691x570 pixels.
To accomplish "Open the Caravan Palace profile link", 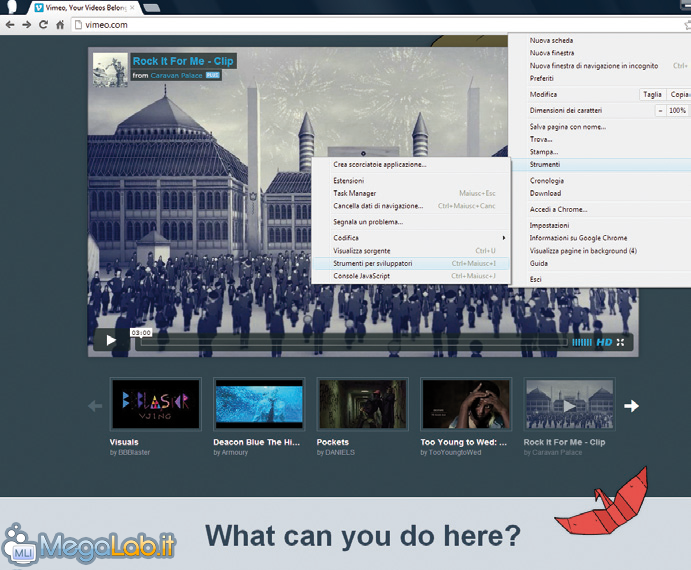I will (x=176, y=75).
